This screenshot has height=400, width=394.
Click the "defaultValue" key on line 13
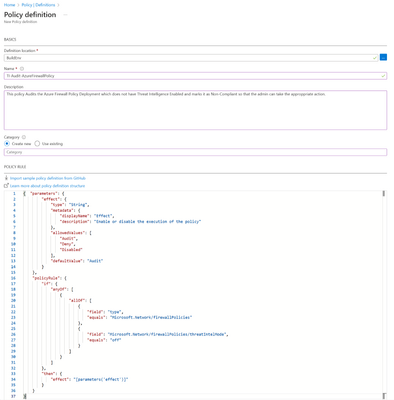(67, 261)
